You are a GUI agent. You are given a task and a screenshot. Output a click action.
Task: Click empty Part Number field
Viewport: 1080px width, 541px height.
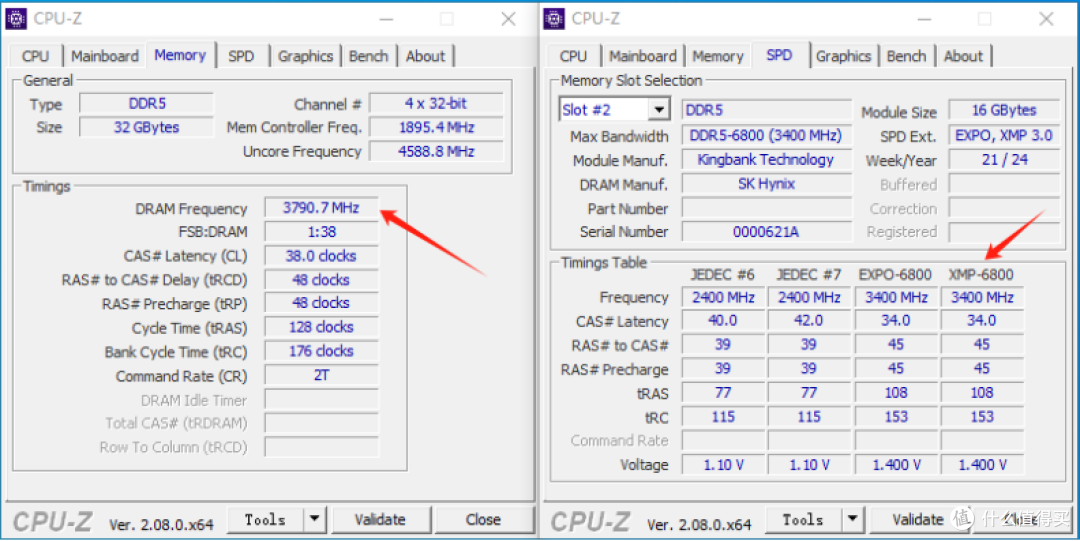coord(767,208)
